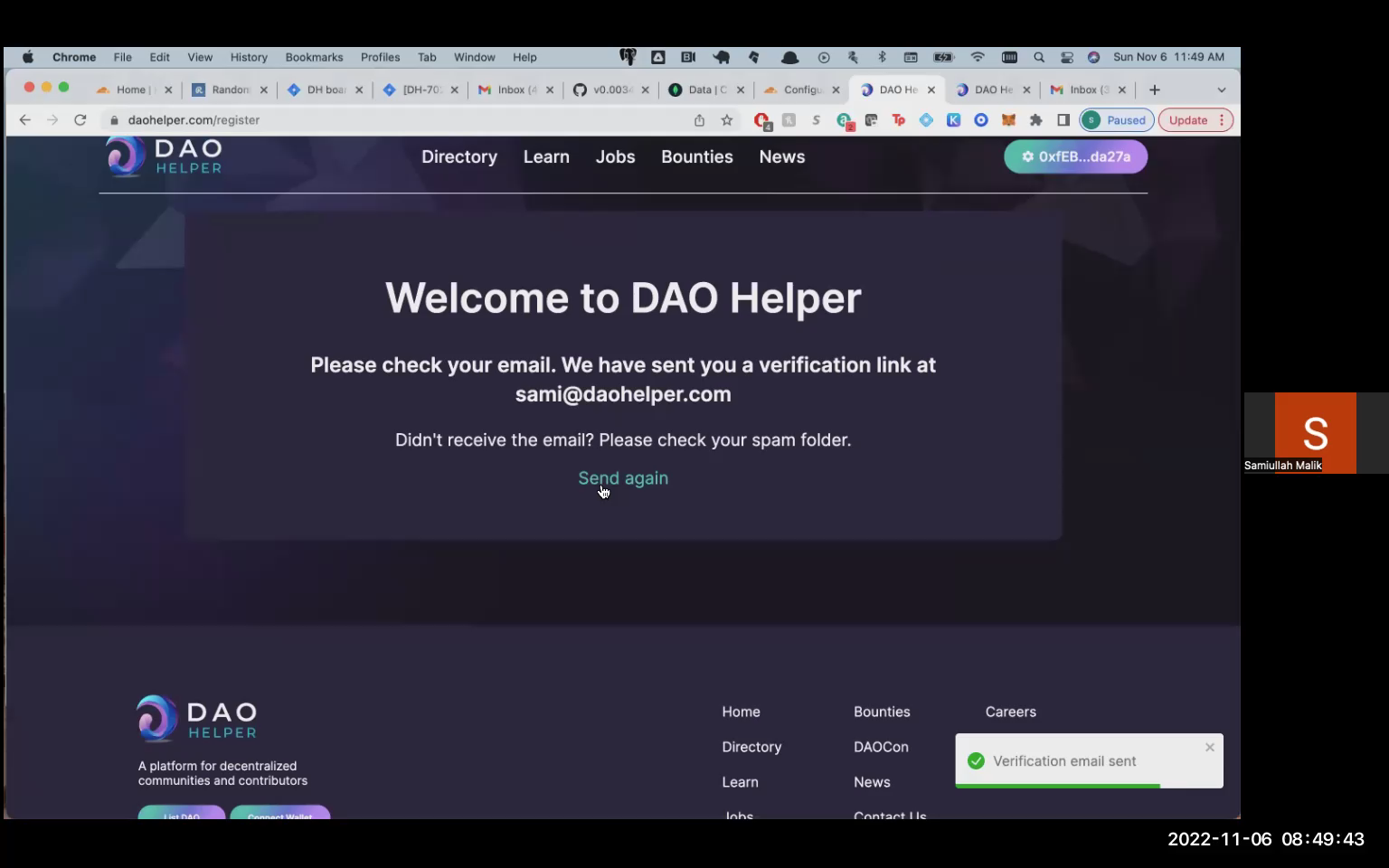Click the browser forward arrow
The image size is (1389, 868).
[x=52, y=119]
